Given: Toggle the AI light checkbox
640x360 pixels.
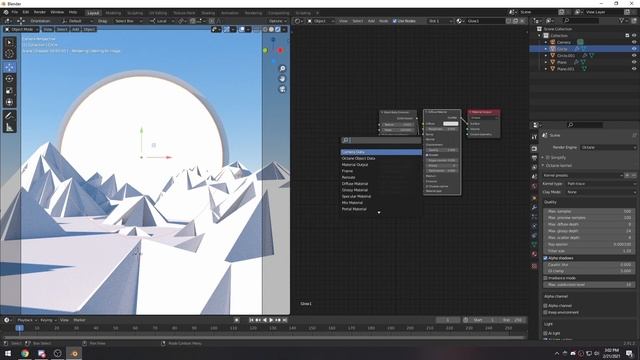Looking at the screenshot, I should click(x=546, y=333).
